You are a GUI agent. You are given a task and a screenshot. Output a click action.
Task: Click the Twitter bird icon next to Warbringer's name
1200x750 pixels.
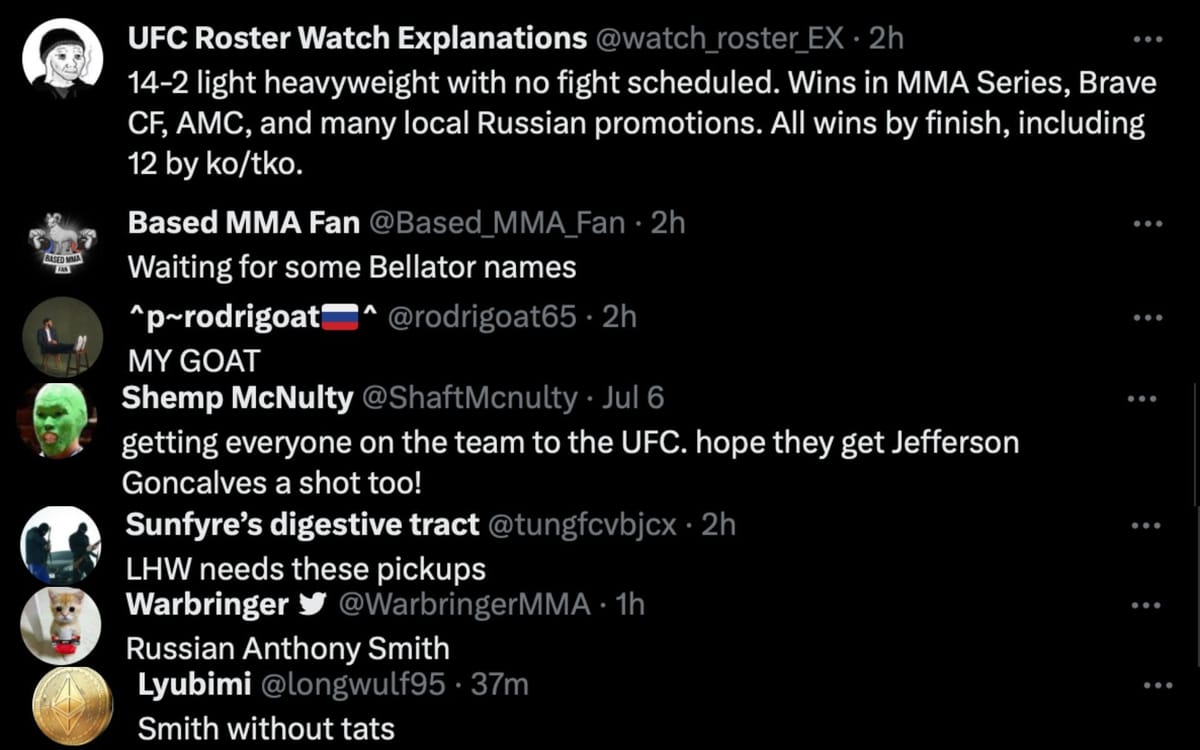[x=313, y=603]
